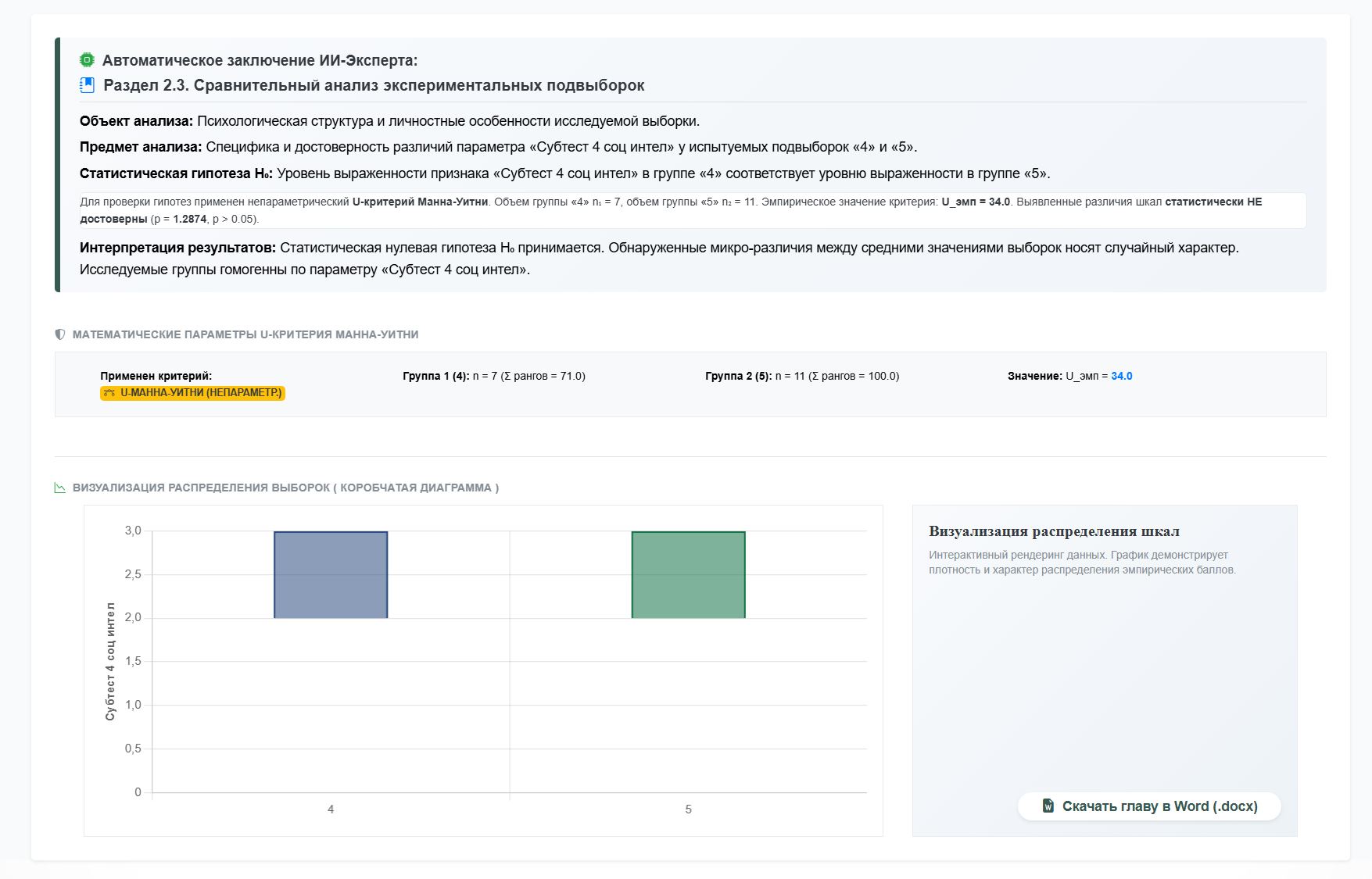The image size is (1372, 879).
Task: Click the chart icon beside ВИЗУАЛИЗАЦИЯ РАСПРЕДЕЛЕНИЯ ВЫБОРОК
Action: [x=60, y=488]
